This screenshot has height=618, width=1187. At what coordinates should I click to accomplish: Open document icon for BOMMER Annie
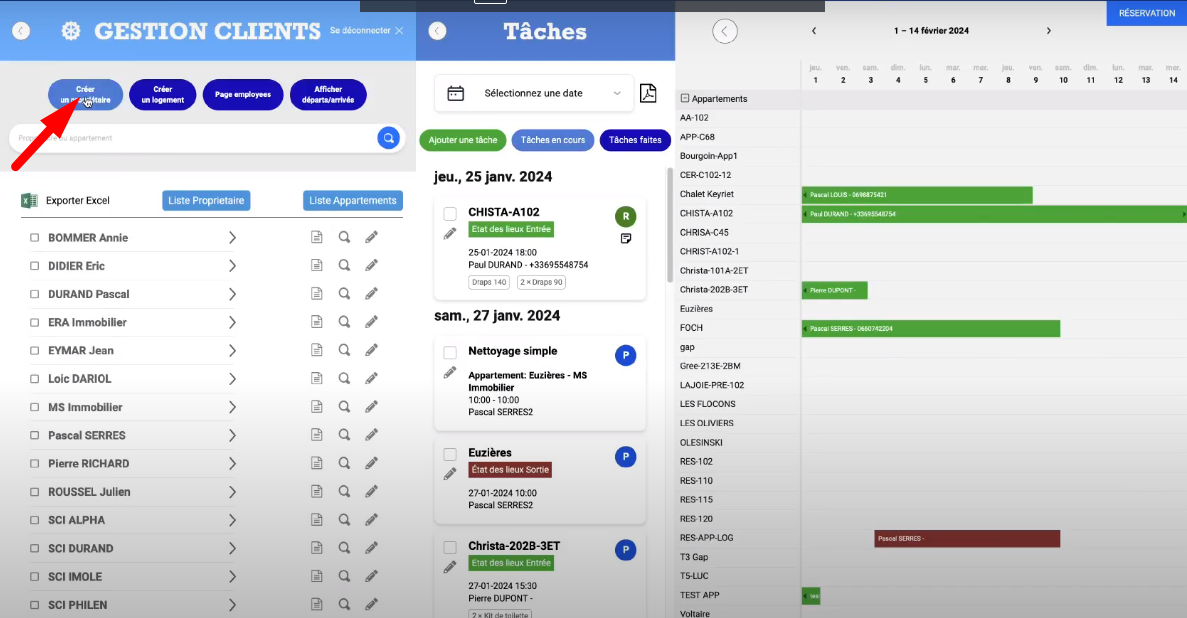click(316, 238)
